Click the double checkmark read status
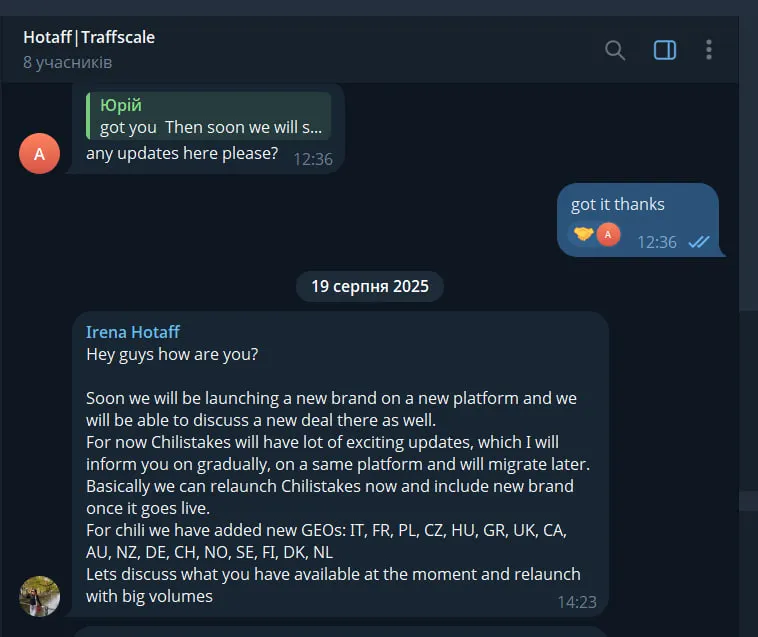 coord(699,242)
